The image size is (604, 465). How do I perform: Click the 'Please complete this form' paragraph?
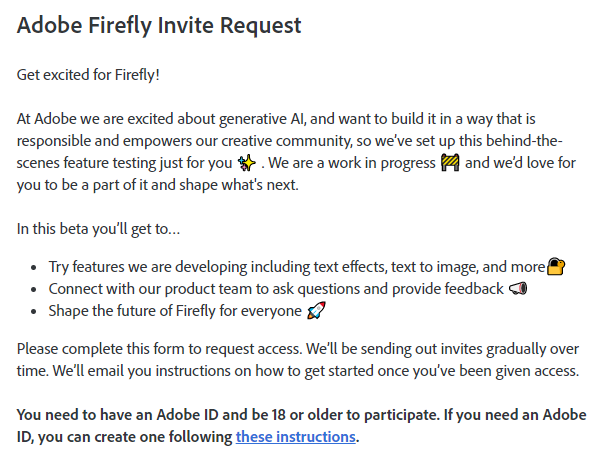click(298, 360)
